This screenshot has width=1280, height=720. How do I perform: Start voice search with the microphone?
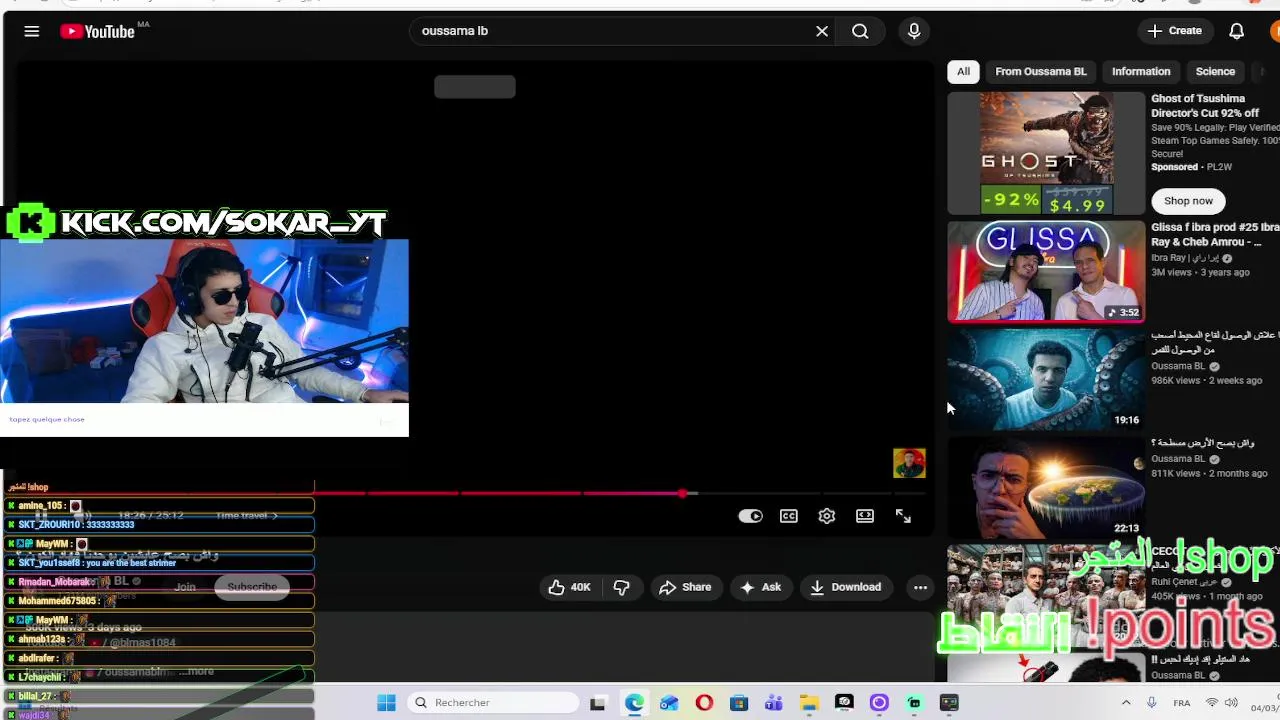pos(914,31)
